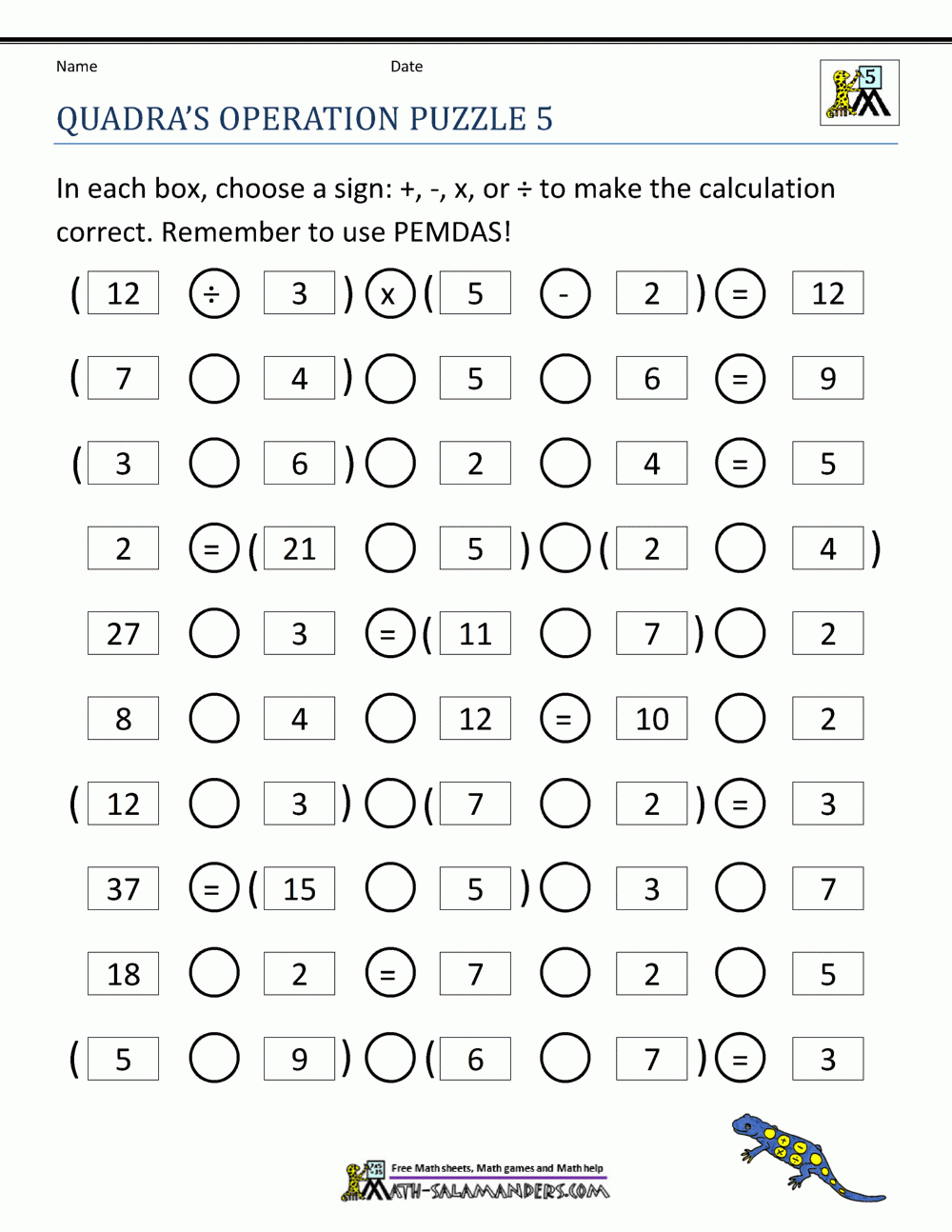Click the number box containing 37
Image resolution: width=952 pixels, height=1232 pixels.
pyautogui.click(x=123, y=889)
